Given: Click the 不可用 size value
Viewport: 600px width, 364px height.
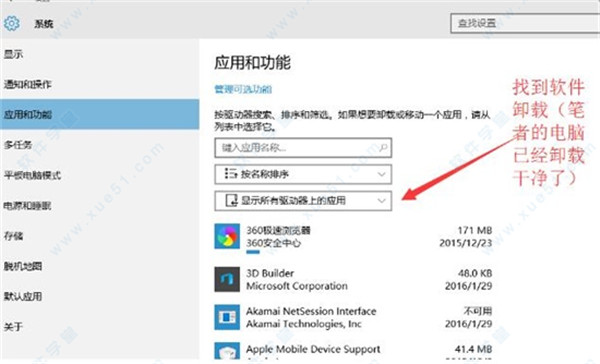Looking at the screenshot, I should tap(478, 311).
